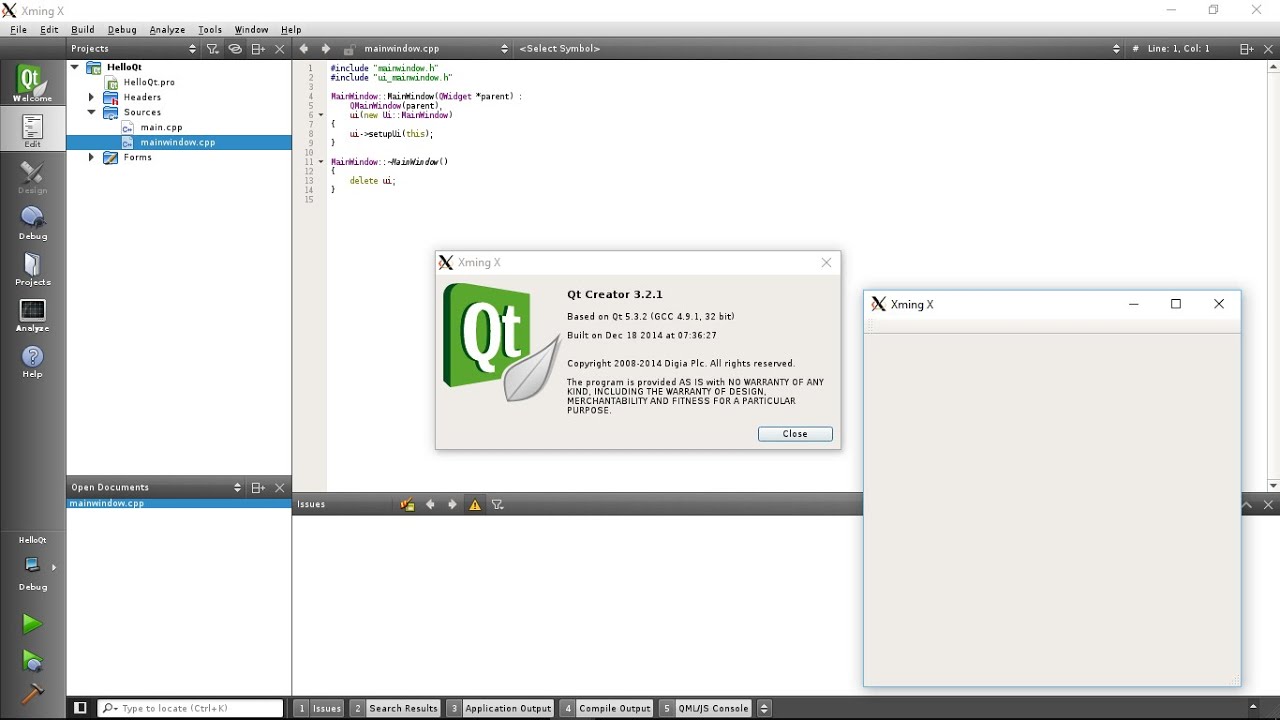Split the Projects pane
The height and width of the screenshot is (720, 1280).
tap(258, 48)
